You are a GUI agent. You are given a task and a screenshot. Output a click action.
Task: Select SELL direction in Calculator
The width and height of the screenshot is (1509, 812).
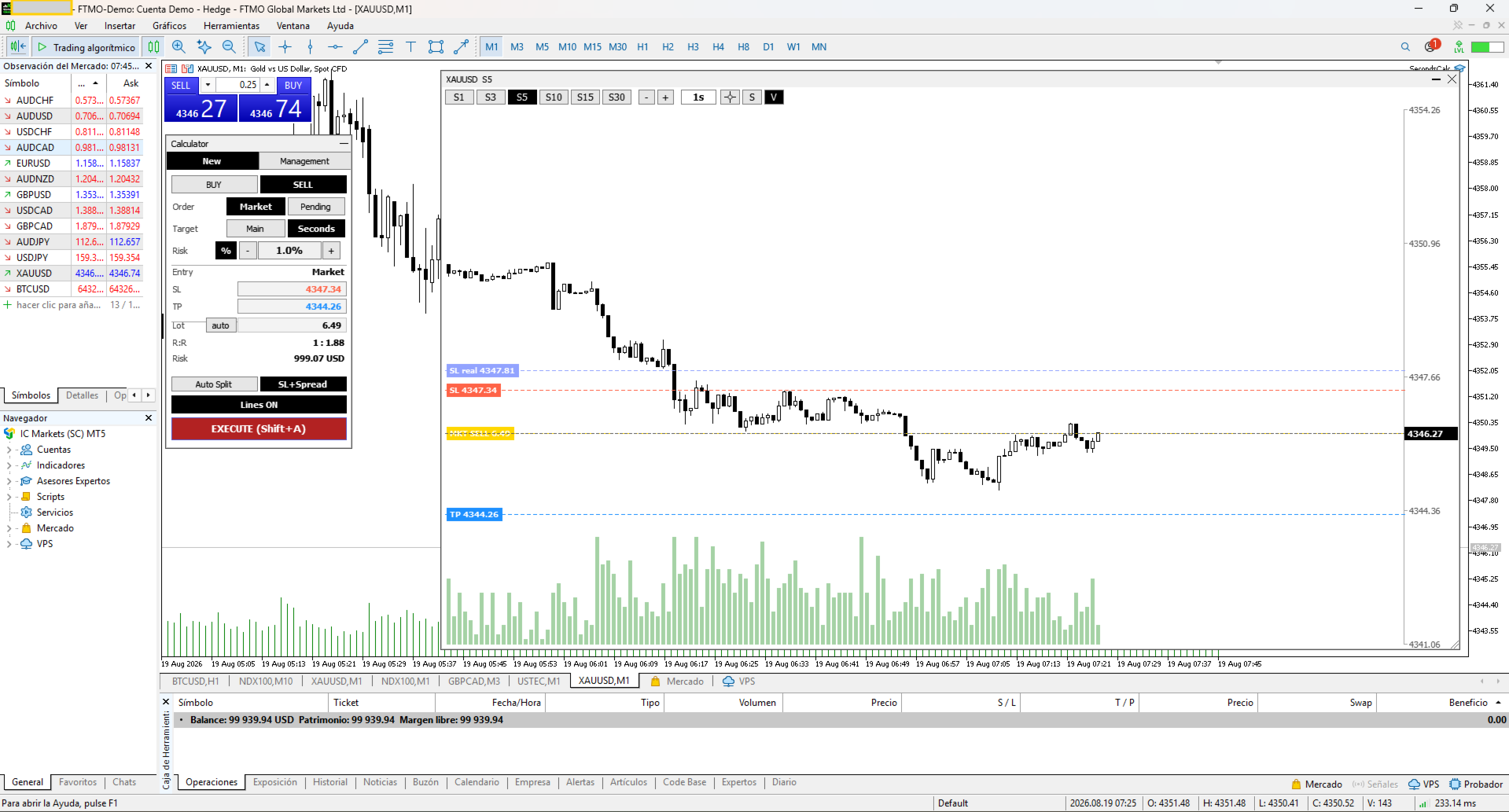(x=303, y=185)
